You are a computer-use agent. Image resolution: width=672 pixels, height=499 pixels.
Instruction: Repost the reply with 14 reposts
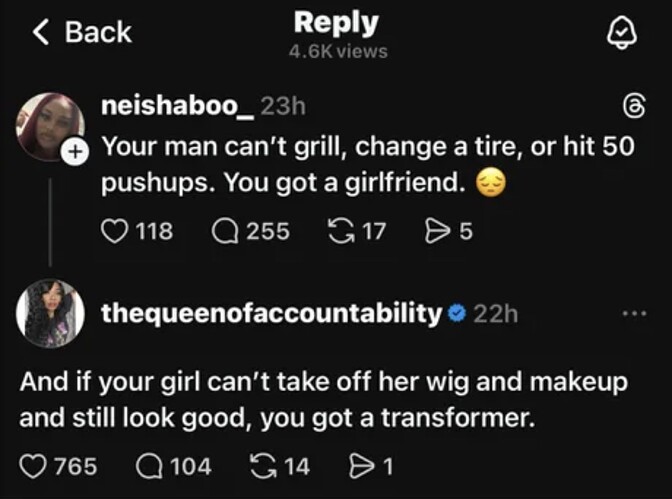coord(264,466)
